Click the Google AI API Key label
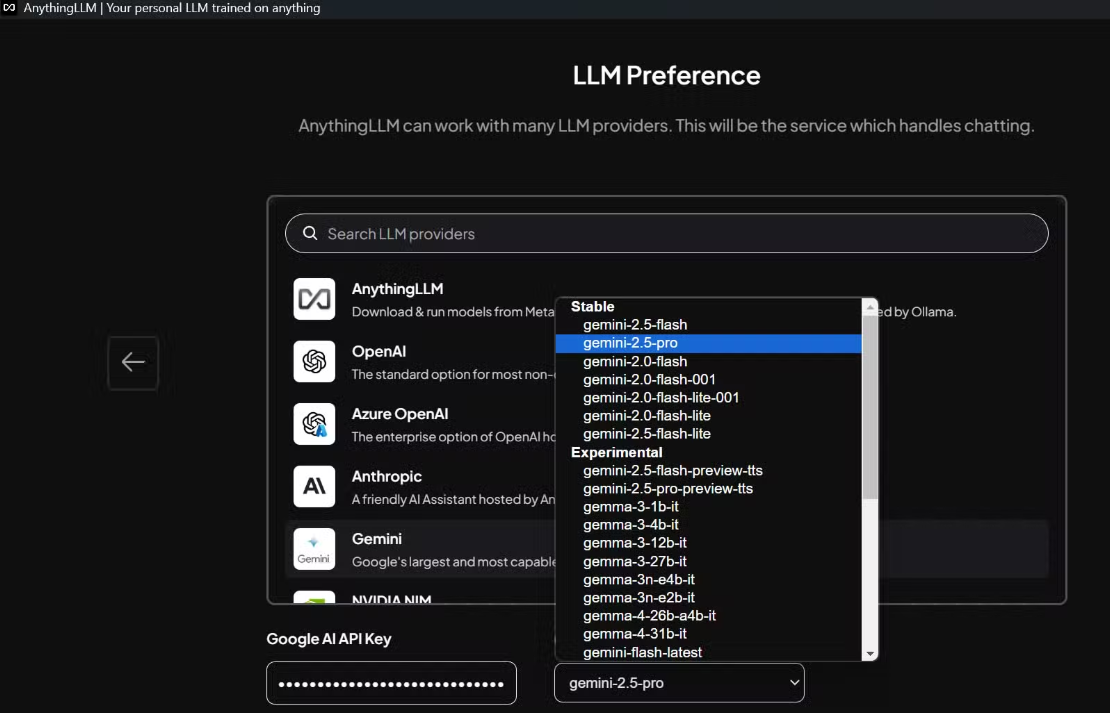1110x713 pixels. tap(329, 639)
